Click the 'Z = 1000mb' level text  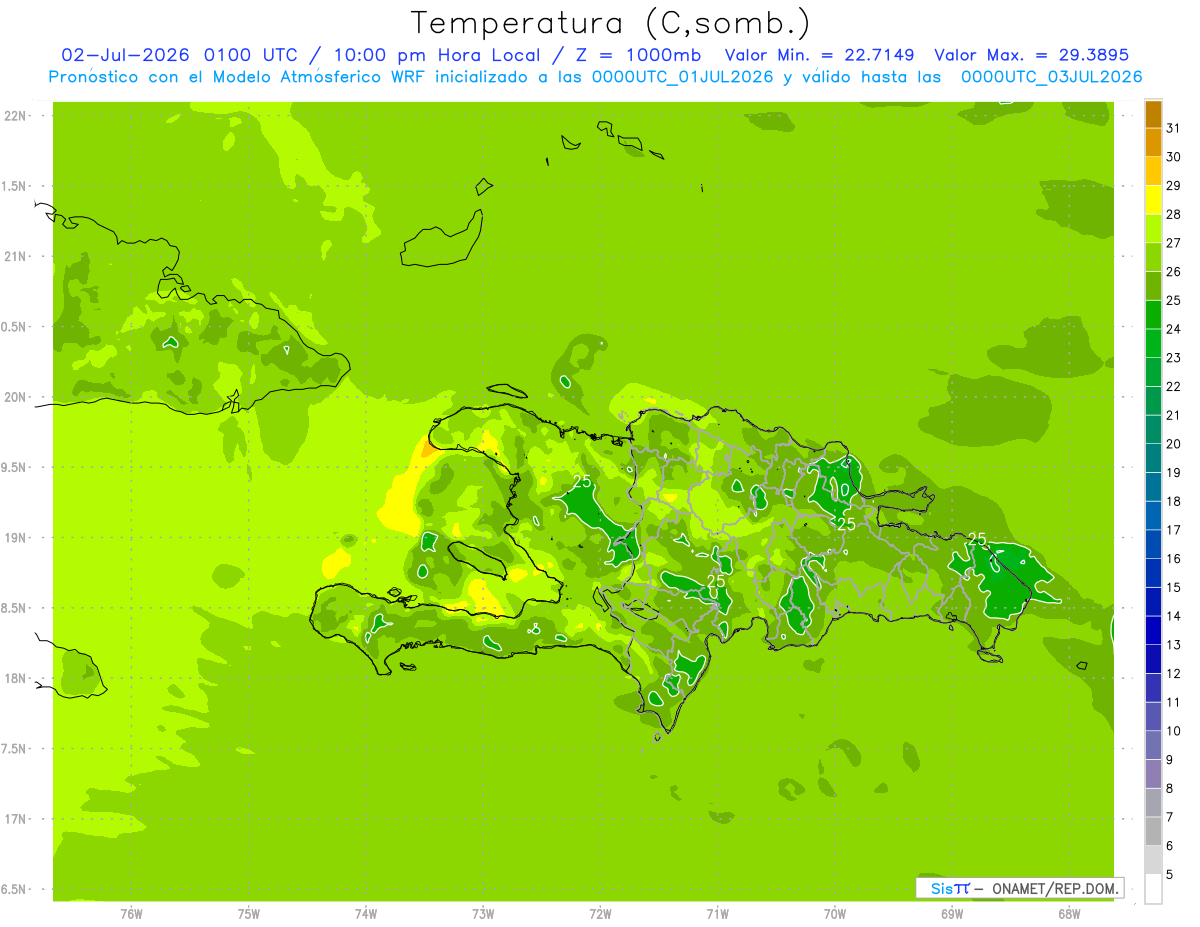coord(636,56)
